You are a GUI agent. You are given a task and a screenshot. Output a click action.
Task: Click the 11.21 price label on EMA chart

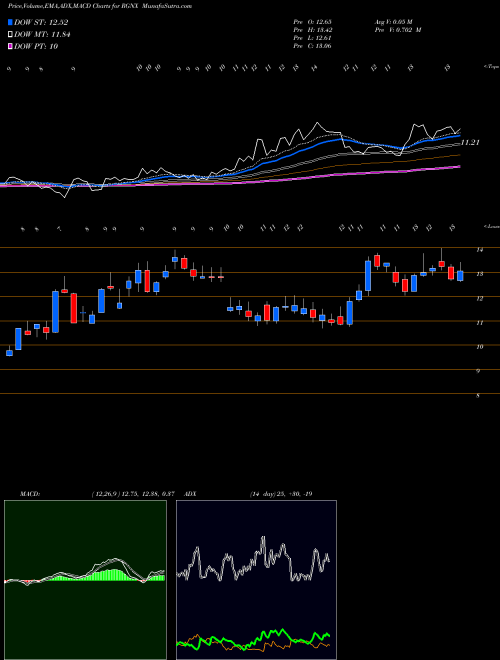[470, 143]
